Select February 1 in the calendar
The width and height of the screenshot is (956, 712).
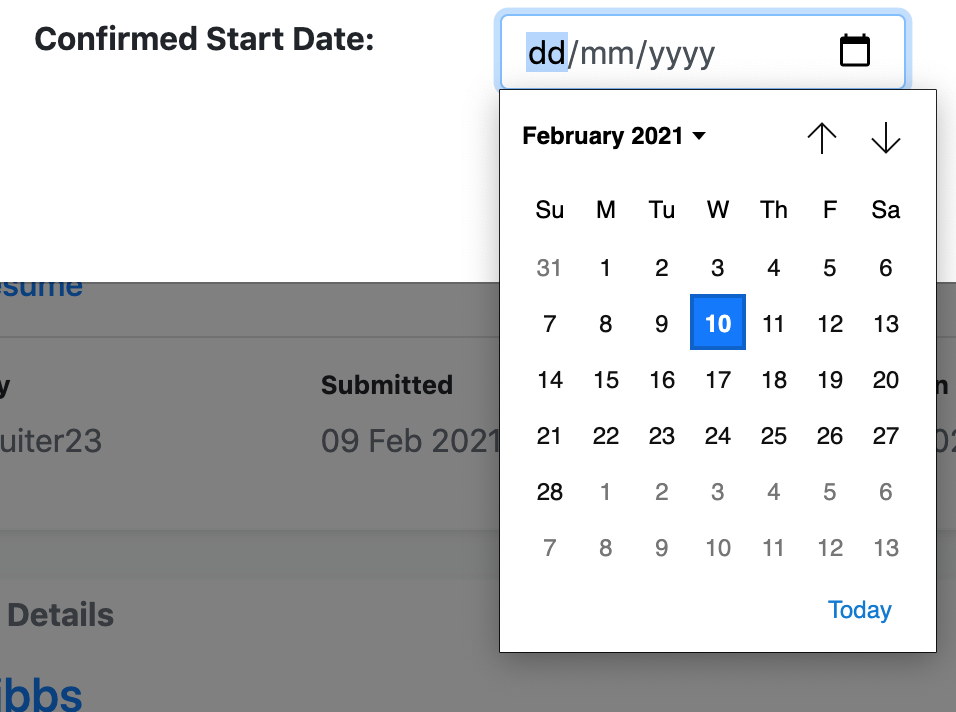pos(605,268)
